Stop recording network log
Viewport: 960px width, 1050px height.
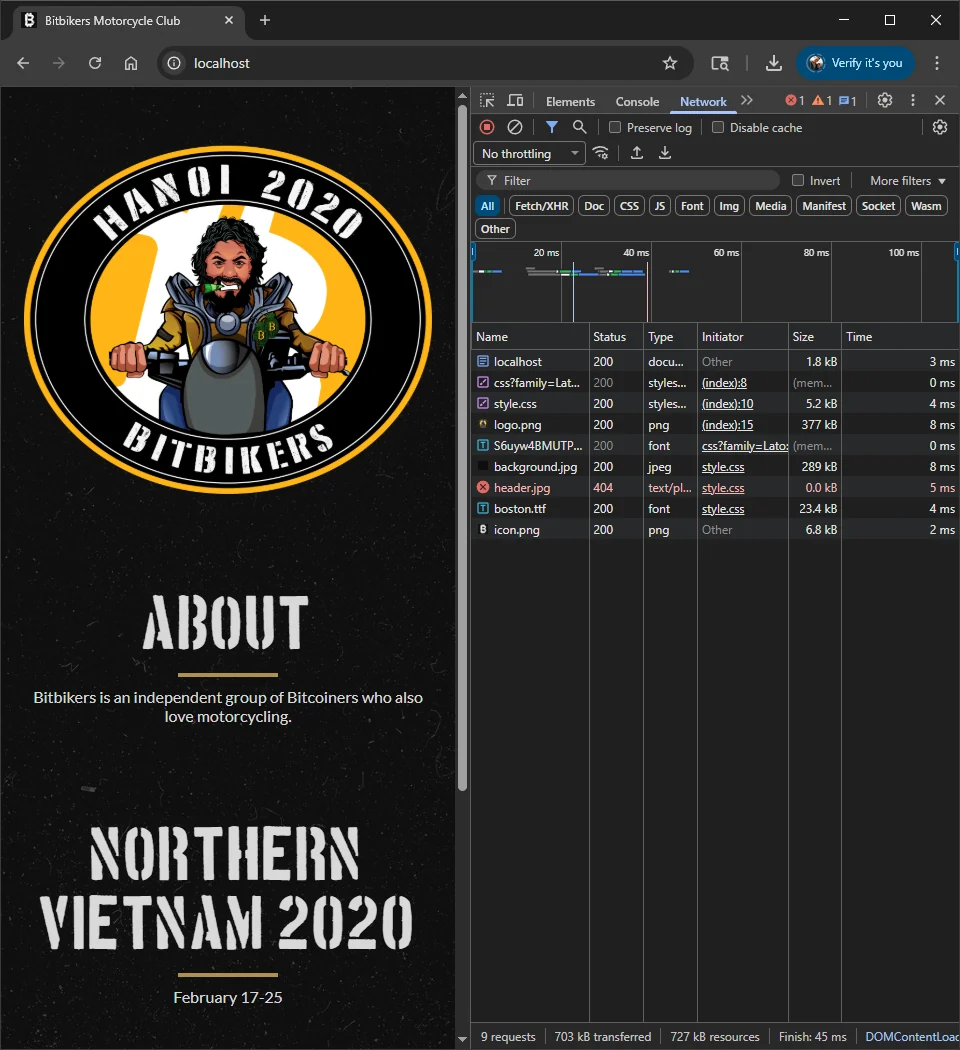pyautogui.click(x=487, y=127)
